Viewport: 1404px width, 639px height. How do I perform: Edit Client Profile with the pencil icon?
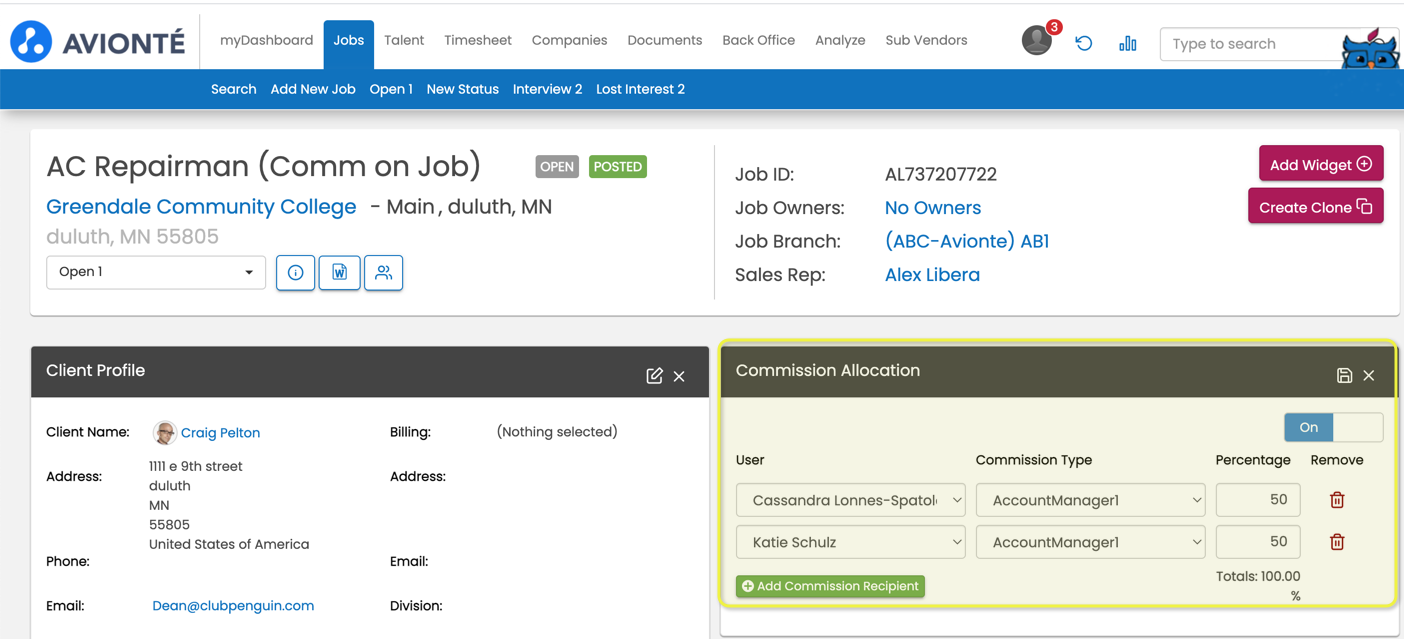pos(654,376)
